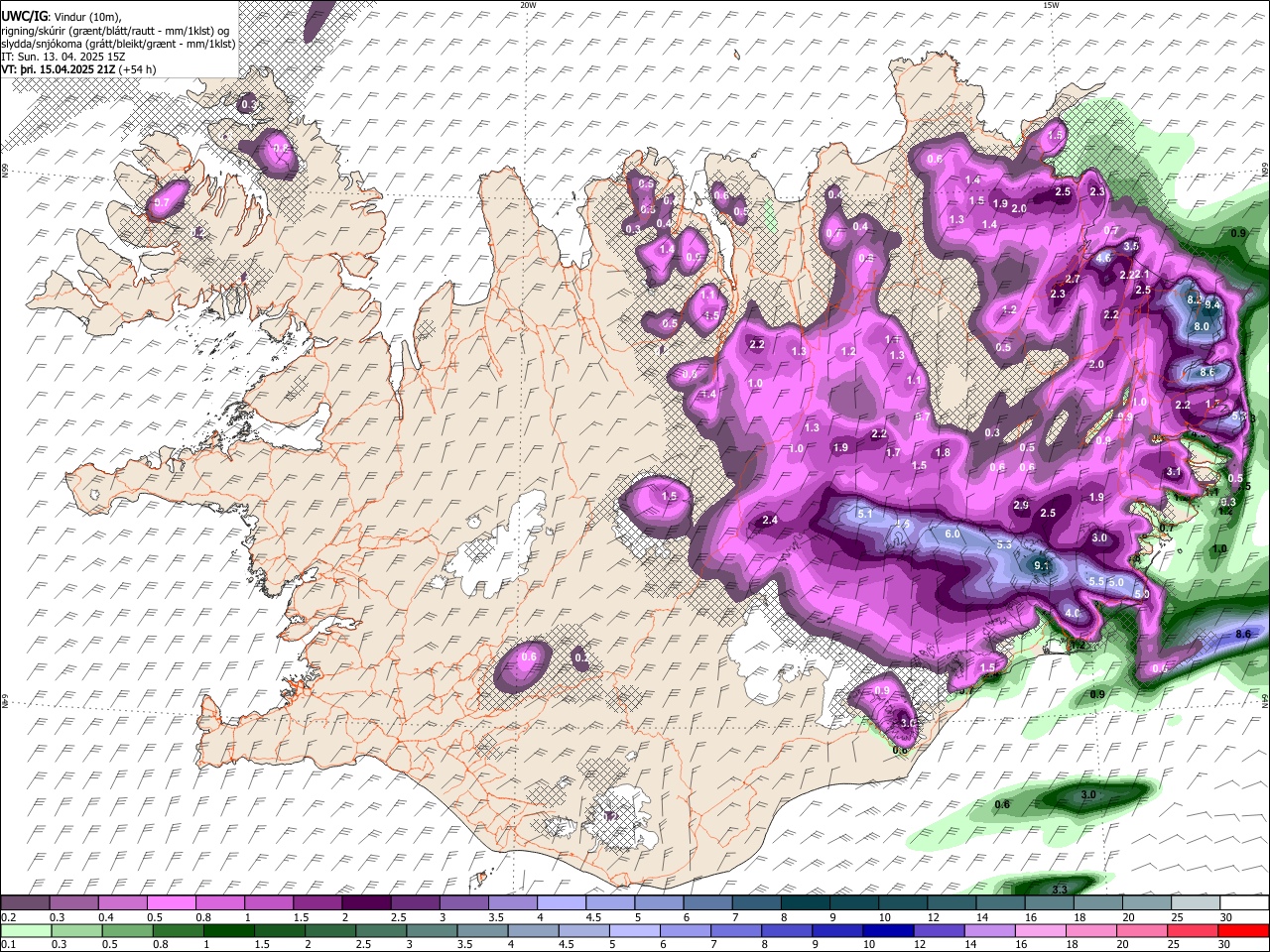Screen dimensions: 1270x952
Task: Click the 'rigning/skúrir' legend description line
Action: [117, 31]
